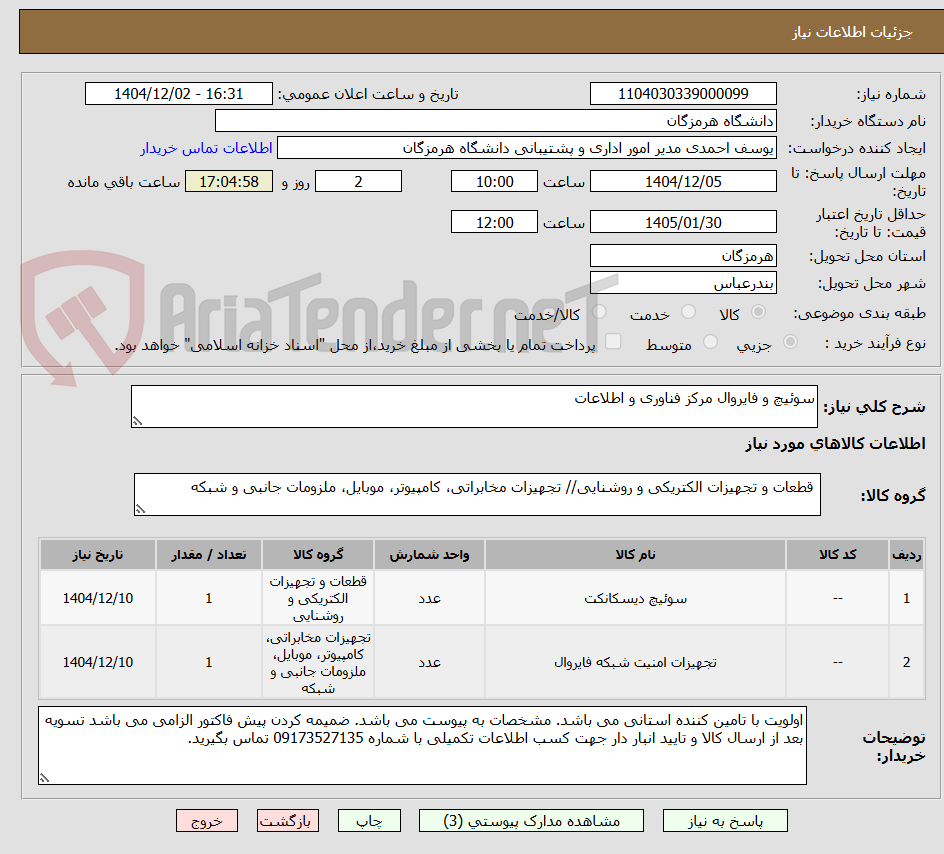Viewport: 944px width, 854px height.
Task: Click the گروه کالا textarea
Action: point(477,494)
